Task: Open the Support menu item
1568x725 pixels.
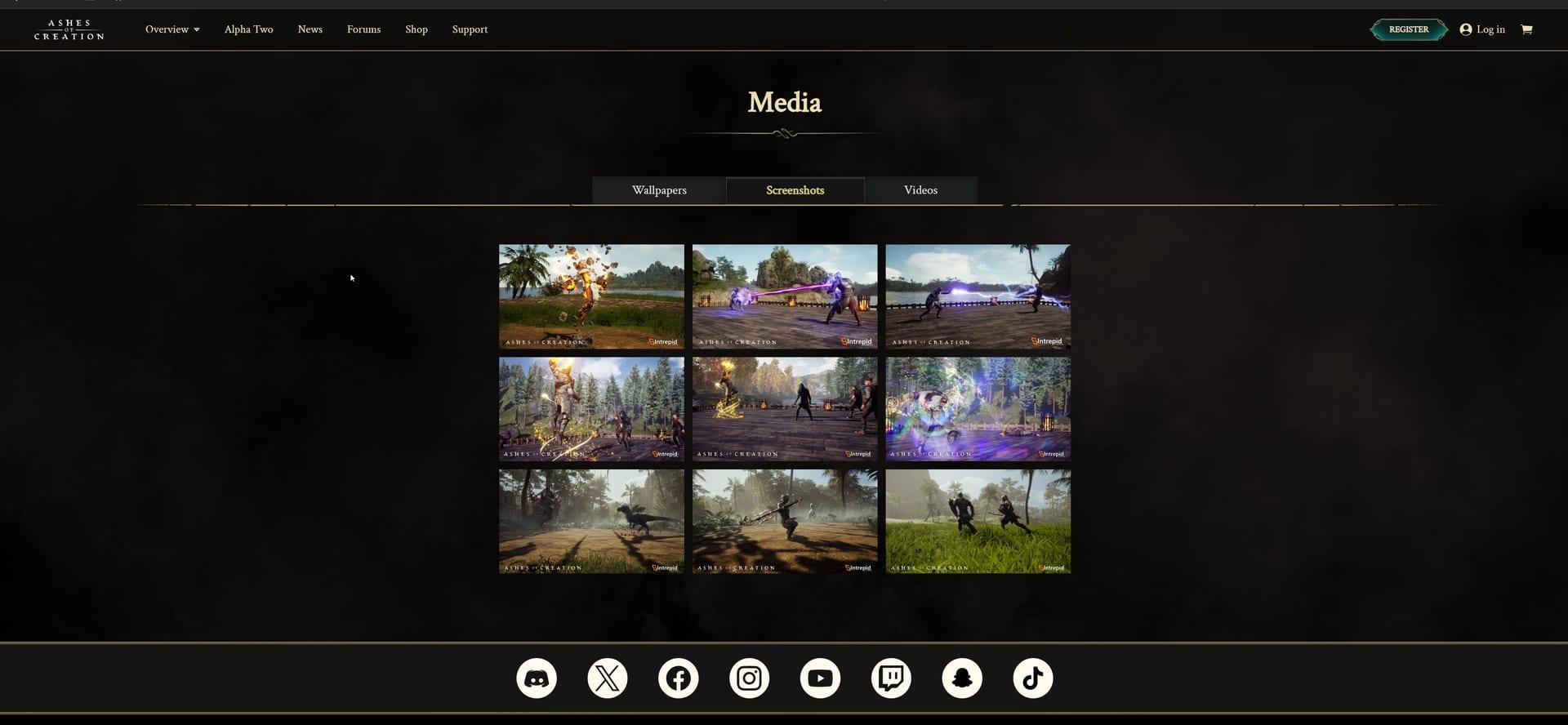Action: (x=470, y=29)
